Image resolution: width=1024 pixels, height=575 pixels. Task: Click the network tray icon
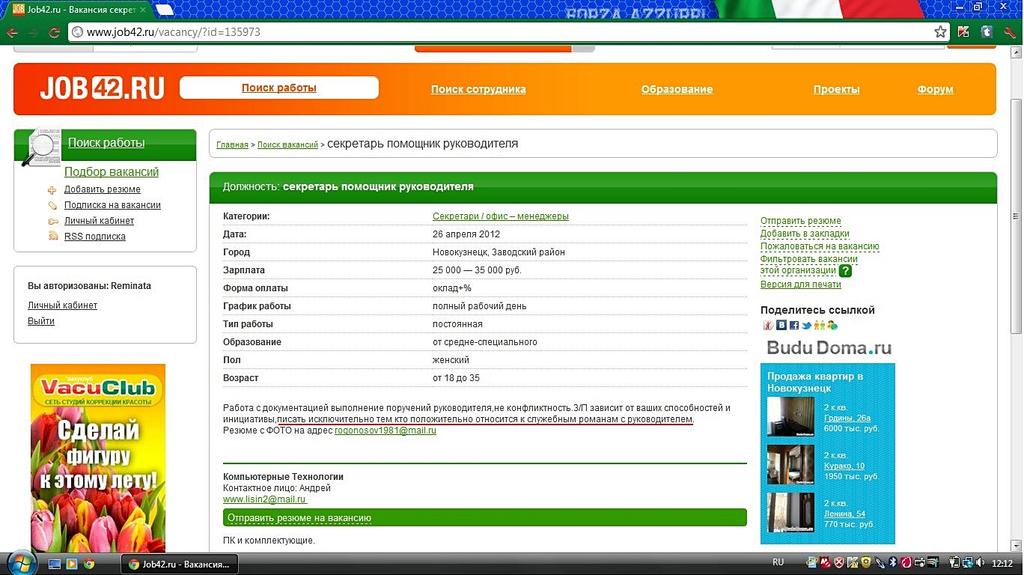coord(968,563)
